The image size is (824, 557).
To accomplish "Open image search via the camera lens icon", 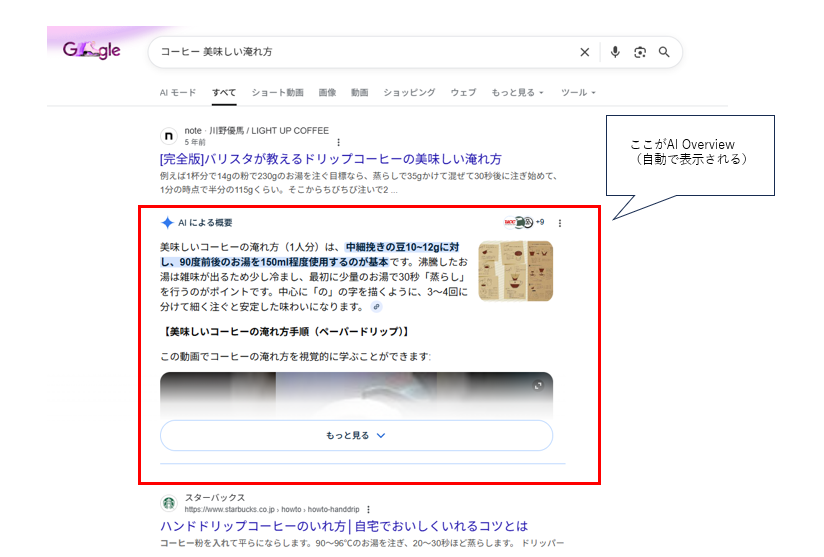I will click(640, 52).
